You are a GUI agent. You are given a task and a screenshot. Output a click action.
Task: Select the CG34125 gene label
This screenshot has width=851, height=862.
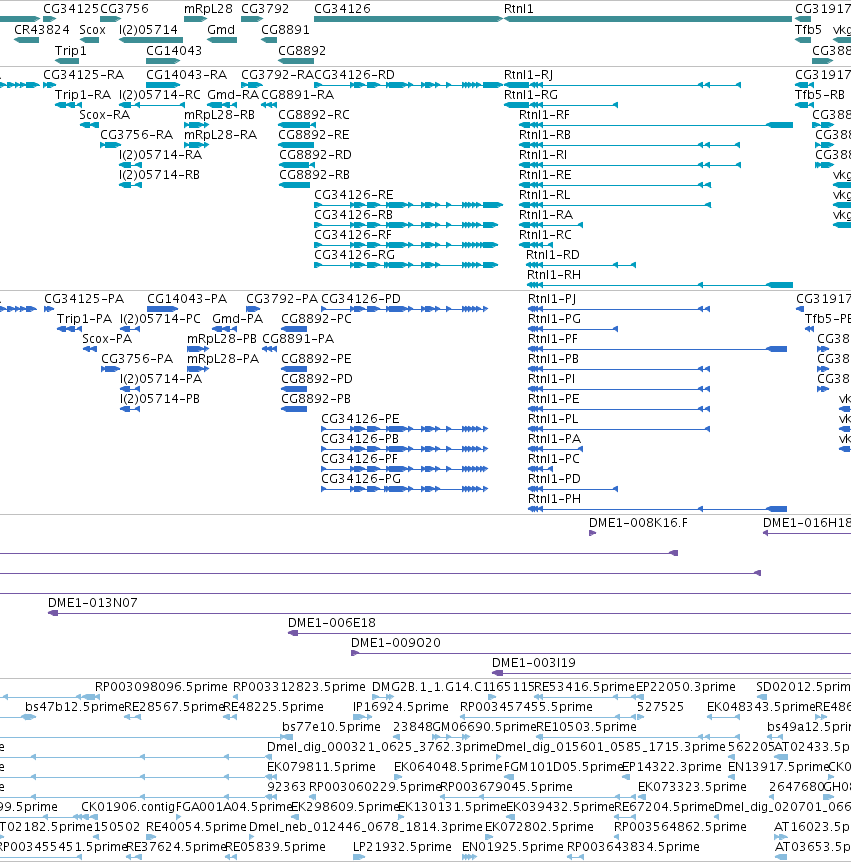71,9
